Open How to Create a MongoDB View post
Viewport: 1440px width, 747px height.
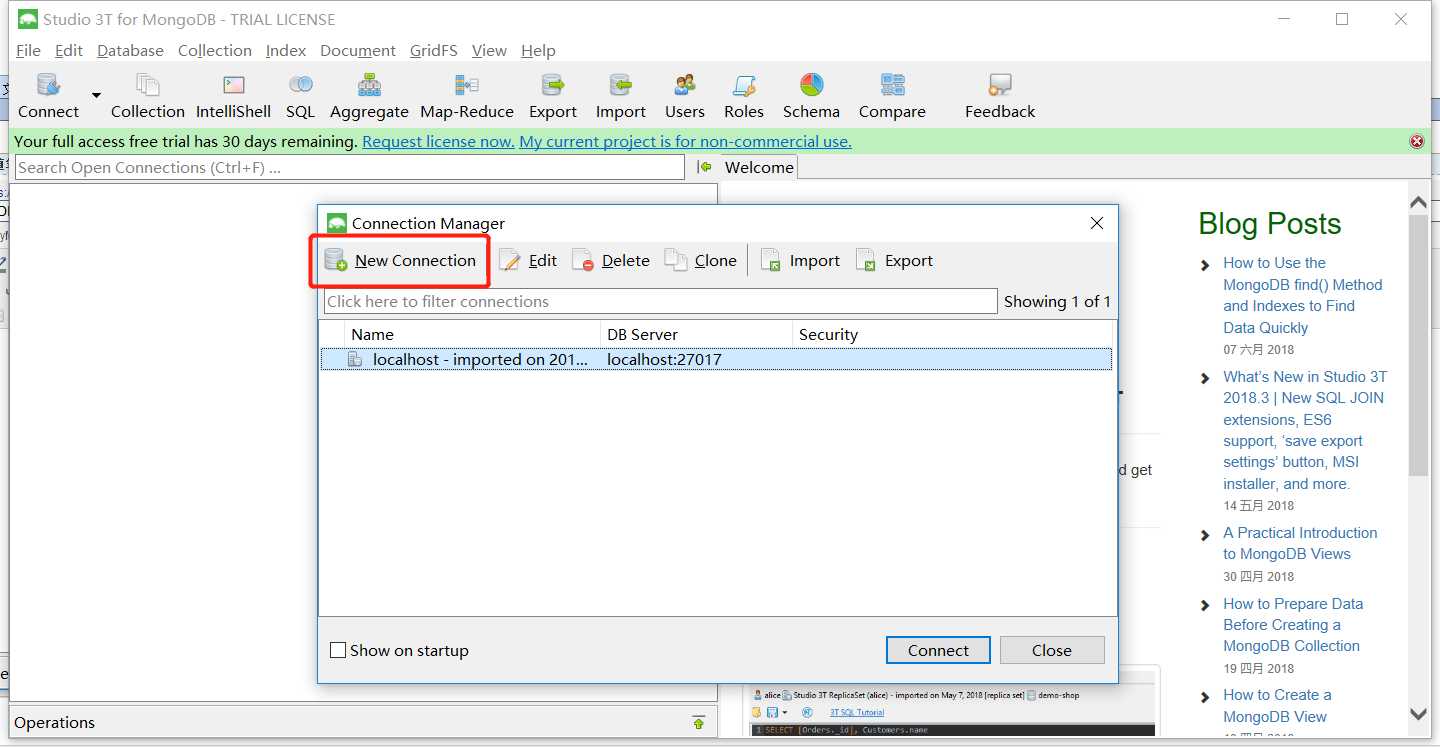(1277, 706)
